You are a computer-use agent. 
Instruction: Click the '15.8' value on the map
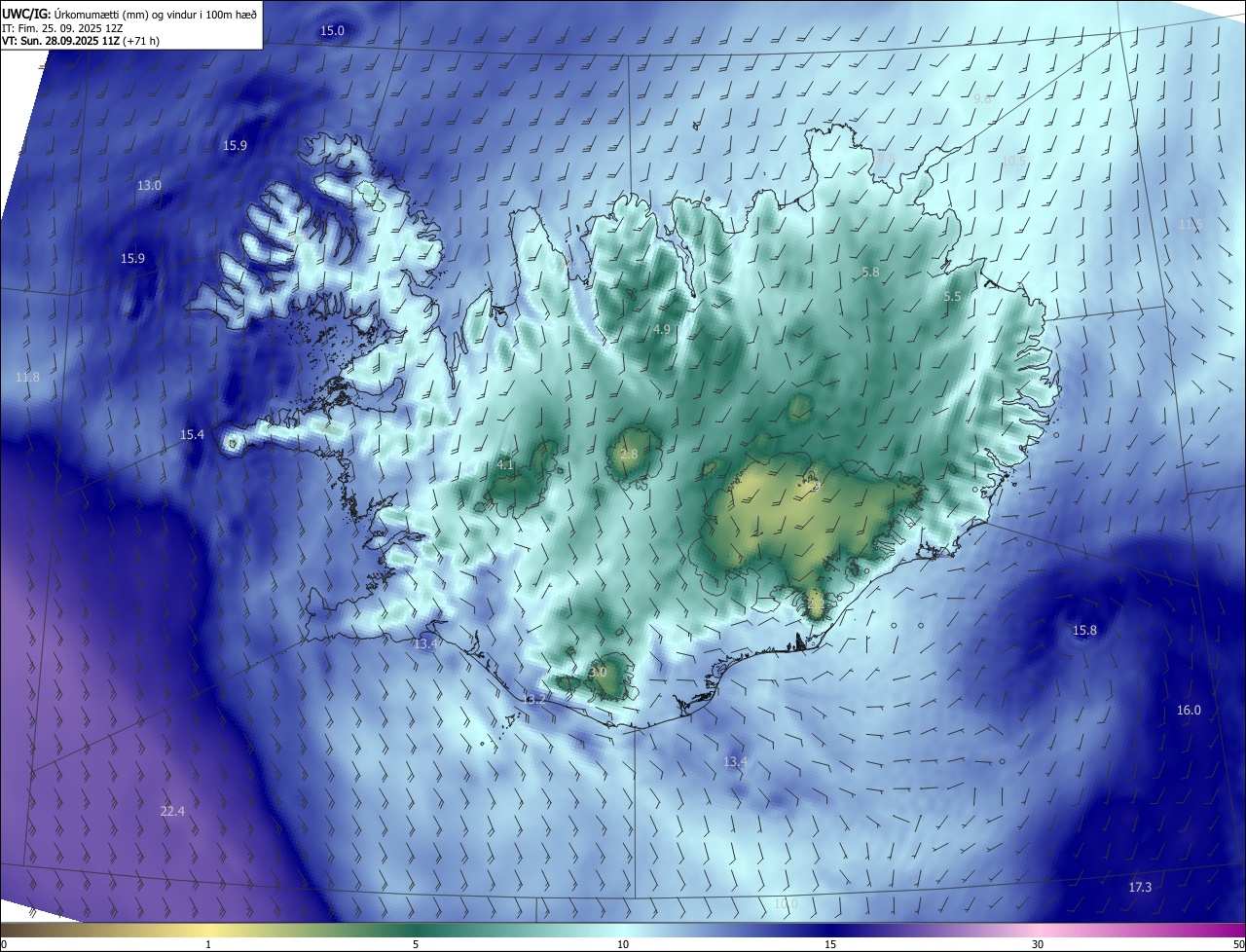tap(1084, 631)
